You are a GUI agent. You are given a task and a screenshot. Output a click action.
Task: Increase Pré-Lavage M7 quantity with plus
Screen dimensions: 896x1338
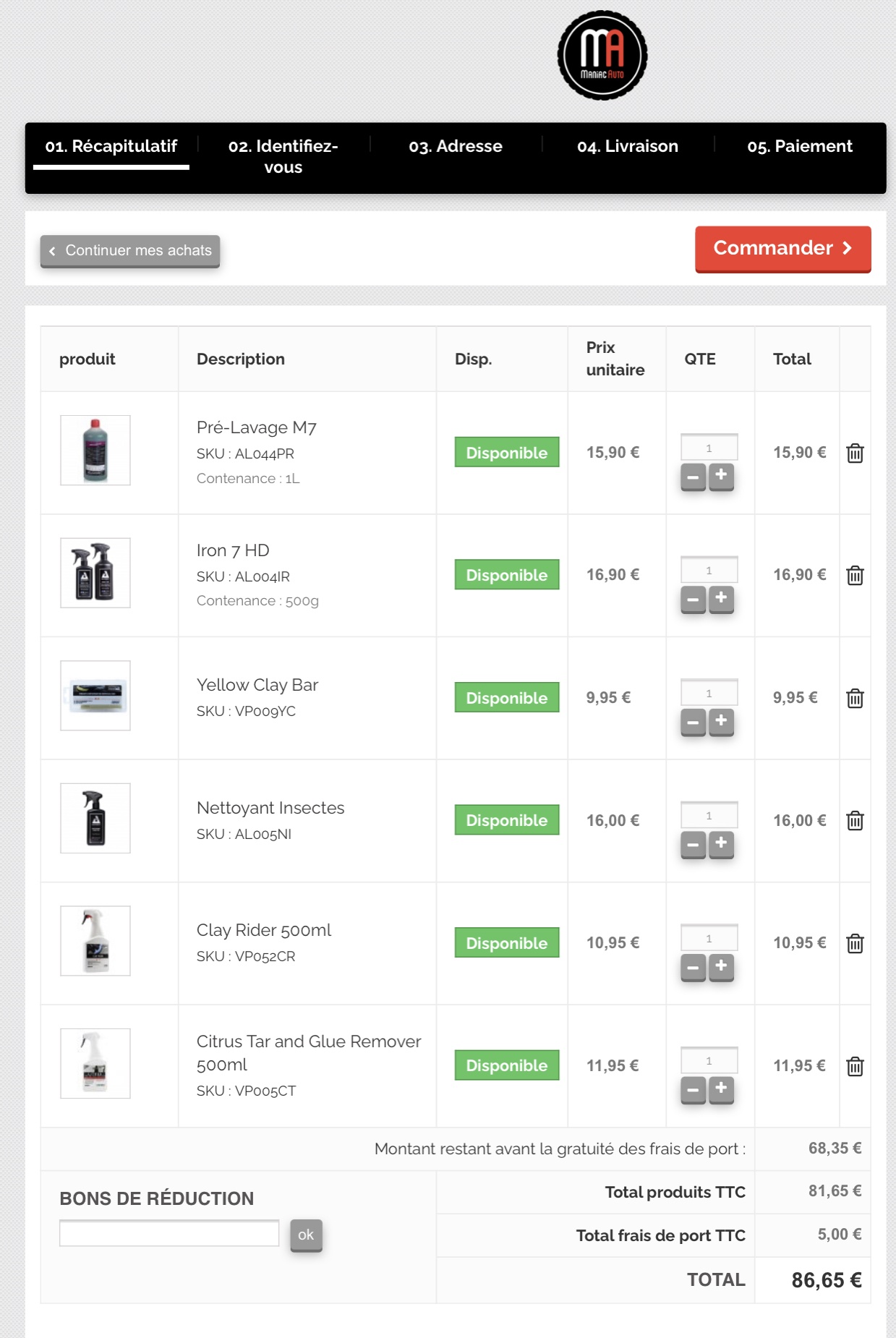[x=721, y=477]
